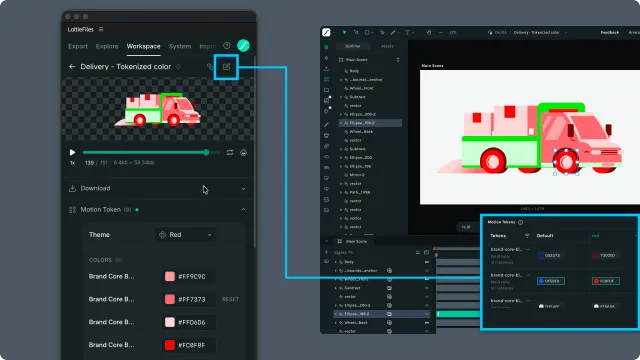Expand the Ellipse_200-2 layer in outline
The height and width of the screenshot is (360, 640).
pyautogui.click(x=341, y=114)
